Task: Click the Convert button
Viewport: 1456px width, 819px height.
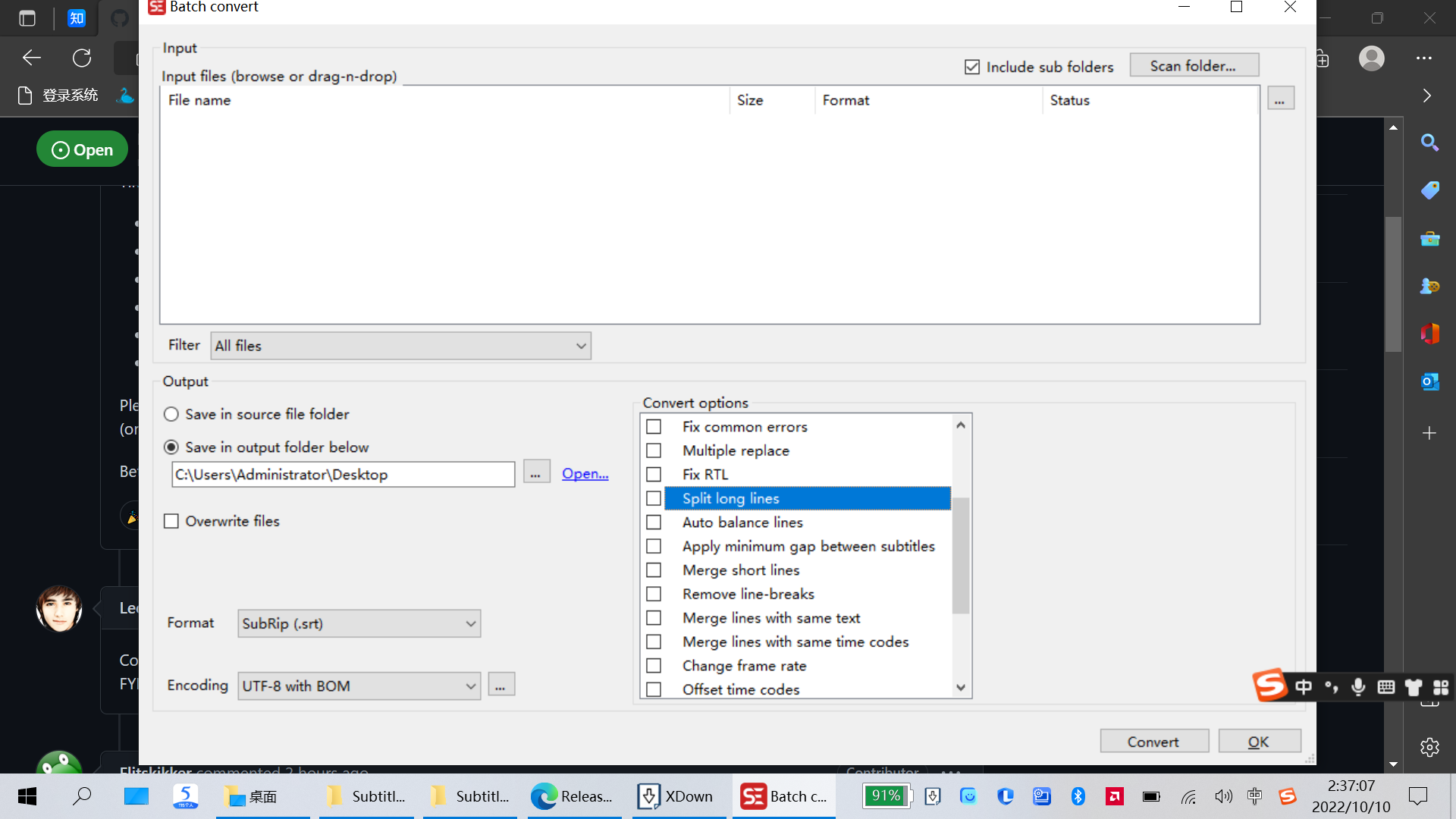Action: pos(1153,741)
